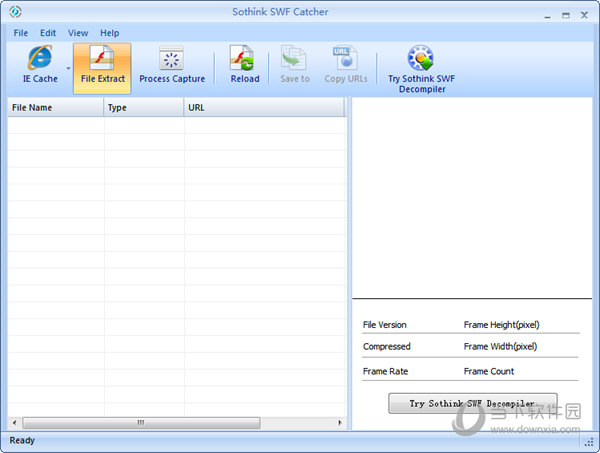Sort by the Type column header

144,108
